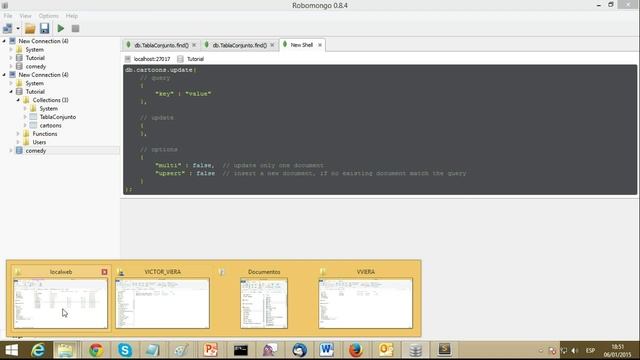Viewport: 640px width, 360px height.
Task: Click the taskbar clock and date
Action: click(x=618, y=351)
